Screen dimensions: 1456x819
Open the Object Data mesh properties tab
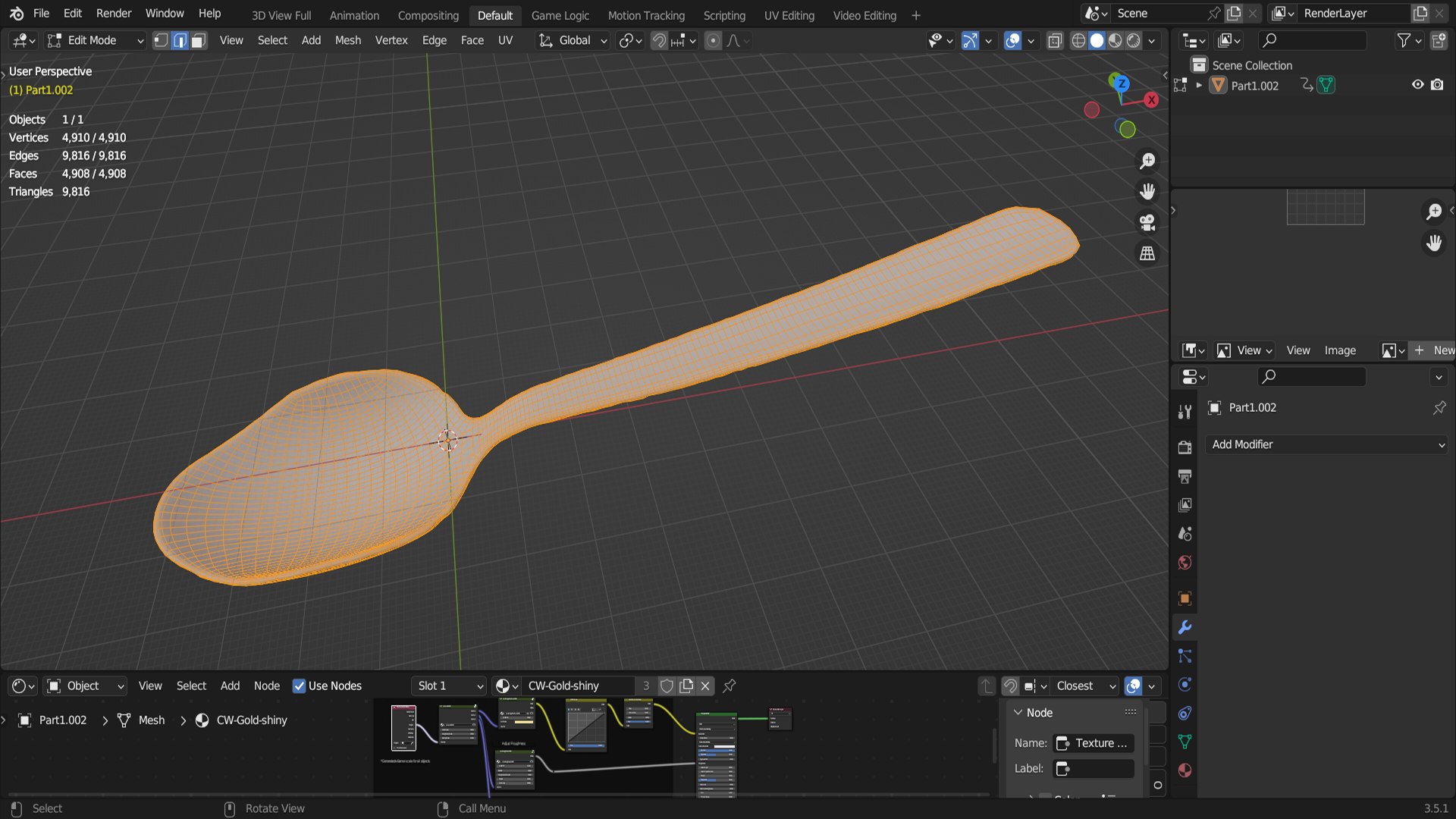(x=1185, y=742)
